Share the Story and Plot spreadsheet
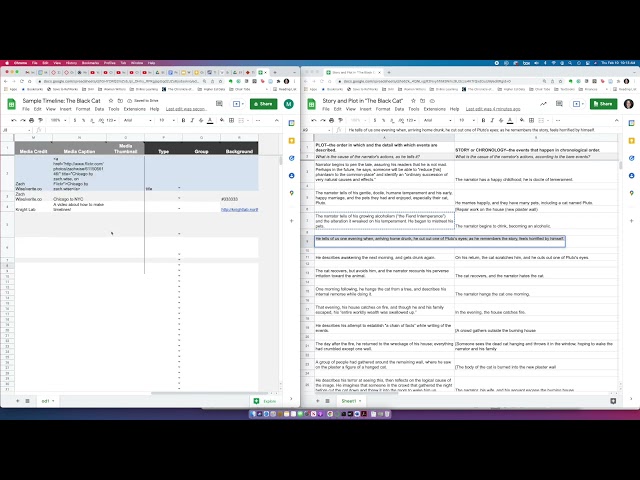 coord(603,104)
